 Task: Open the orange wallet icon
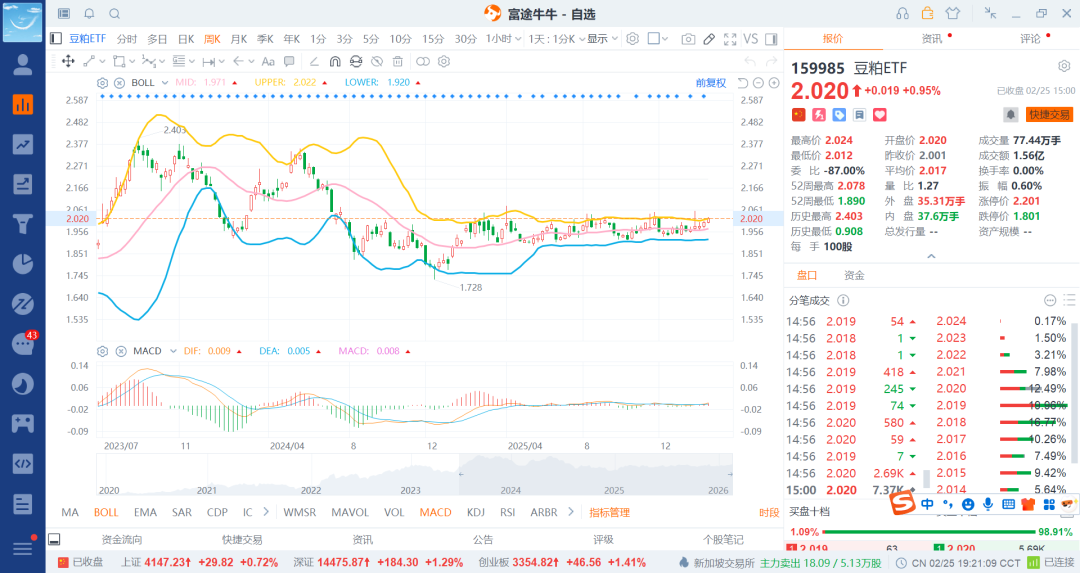(x=927, y=13)
